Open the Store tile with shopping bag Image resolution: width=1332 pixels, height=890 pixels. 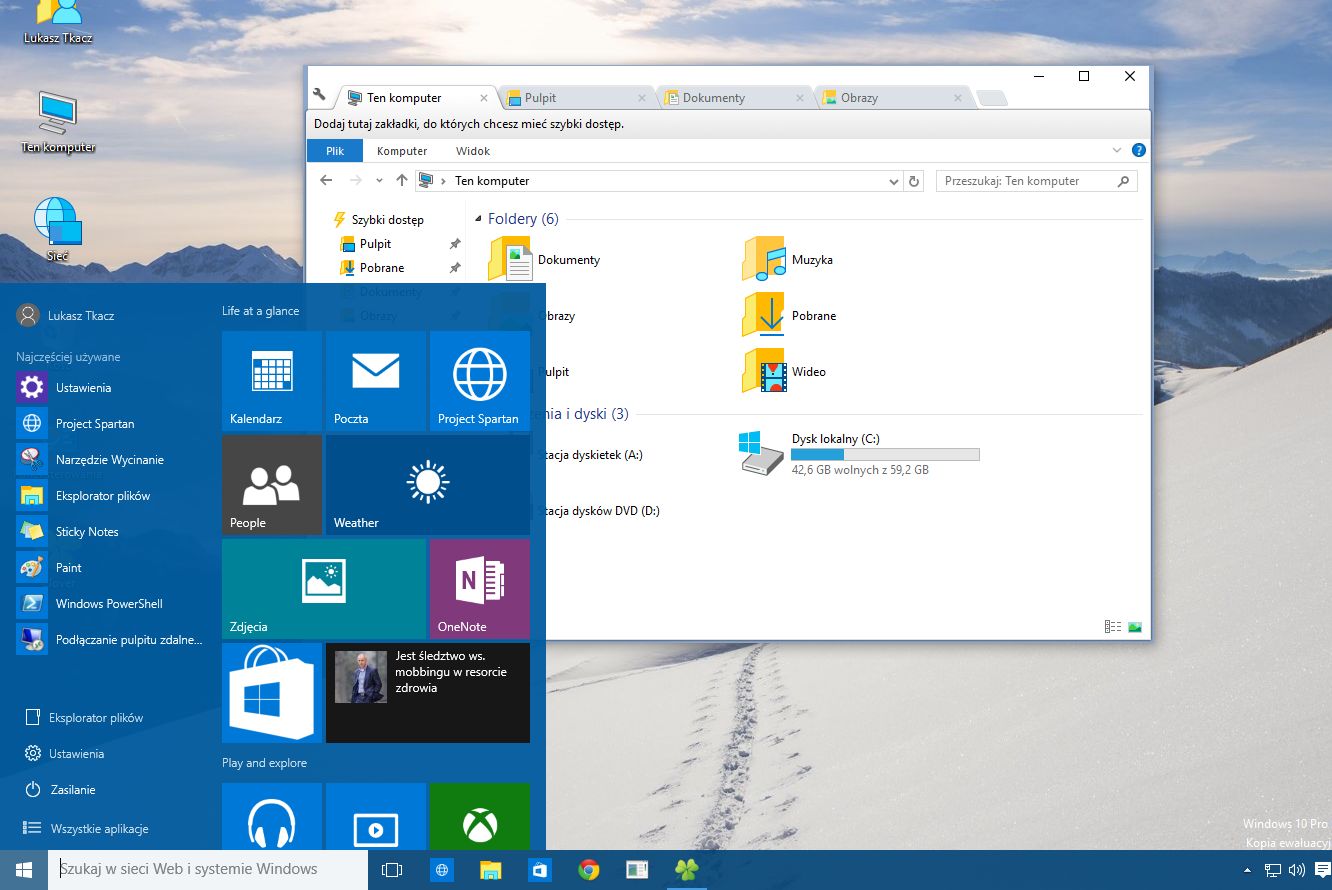pyautogui.click(x=272, y=692)
